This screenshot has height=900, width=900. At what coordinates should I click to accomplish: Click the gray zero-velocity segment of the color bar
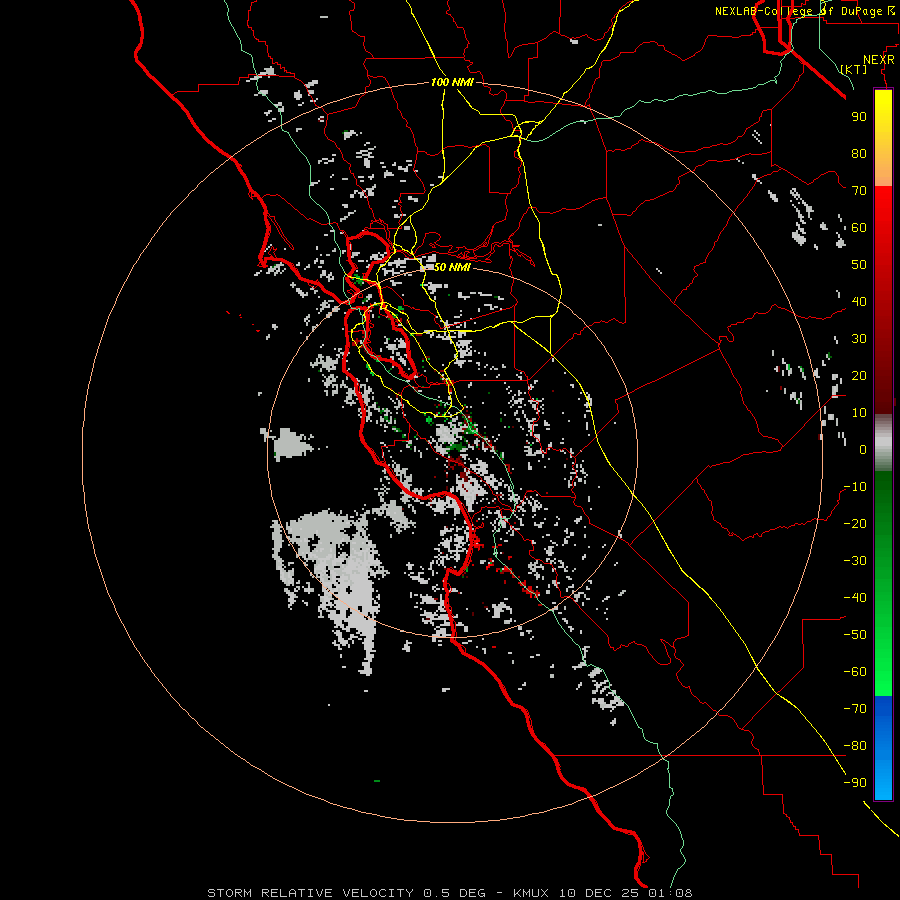pos(883,443)
